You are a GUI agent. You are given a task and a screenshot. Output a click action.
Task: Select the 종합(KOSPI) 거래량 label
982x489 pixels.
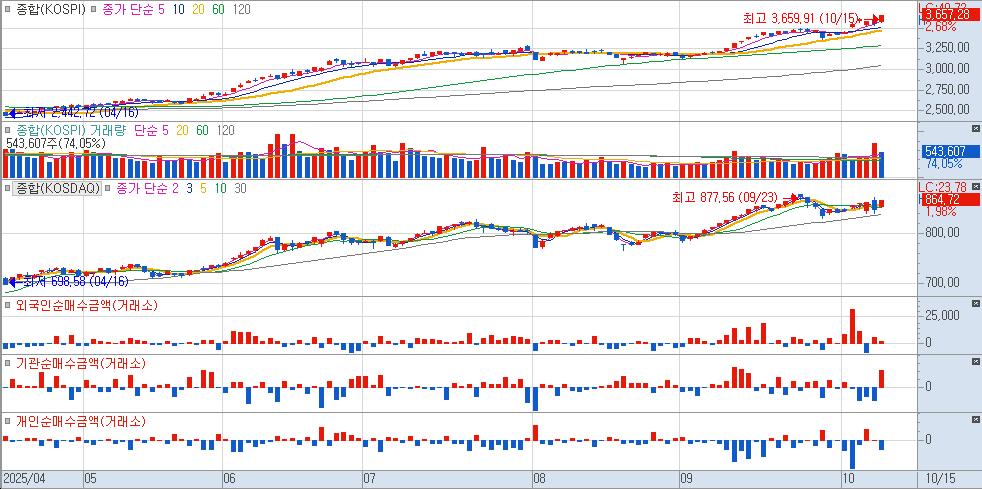pyautogui.click(x=69, y=130)
